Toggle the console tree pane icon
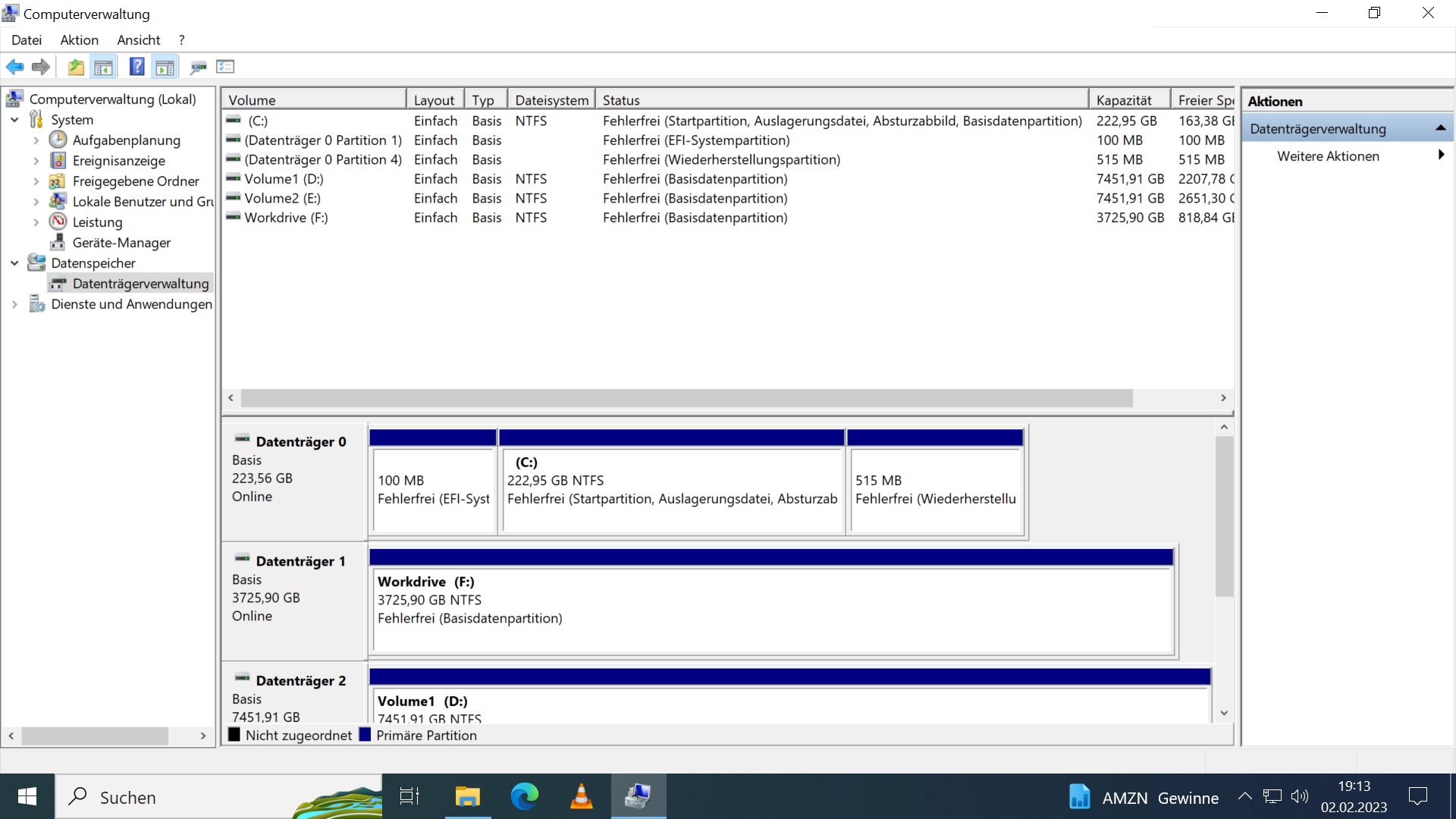Screen dimensions: 1456x819 (x=104, y=67)
